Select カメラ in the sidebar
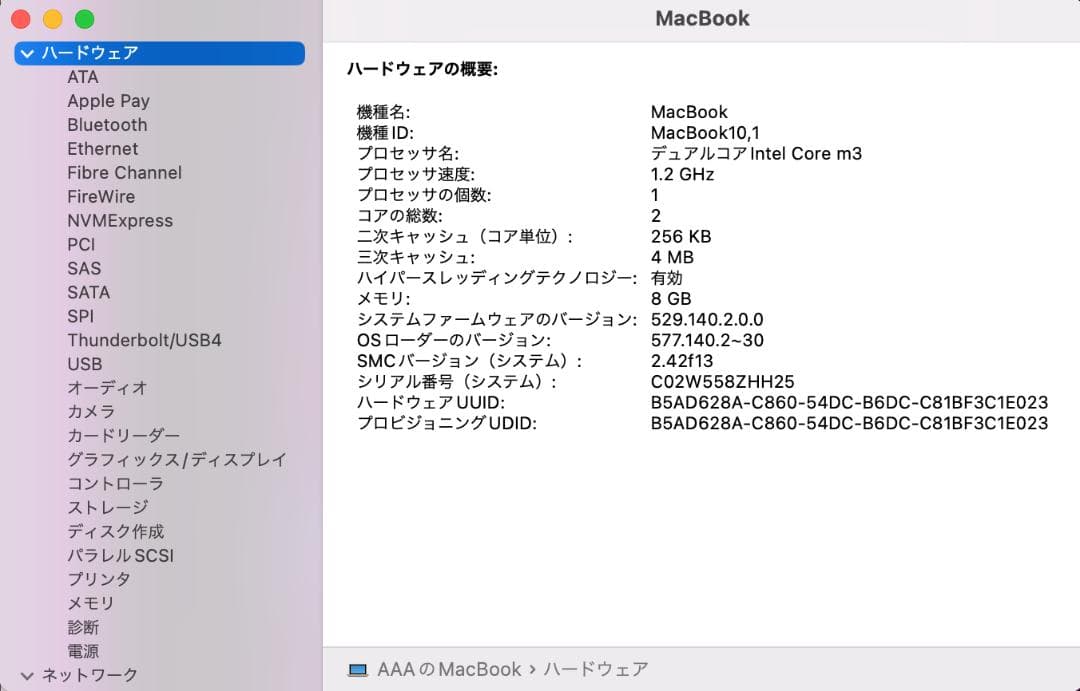The width and height of the screenshot is (1080, 691). tap(89, 411)
